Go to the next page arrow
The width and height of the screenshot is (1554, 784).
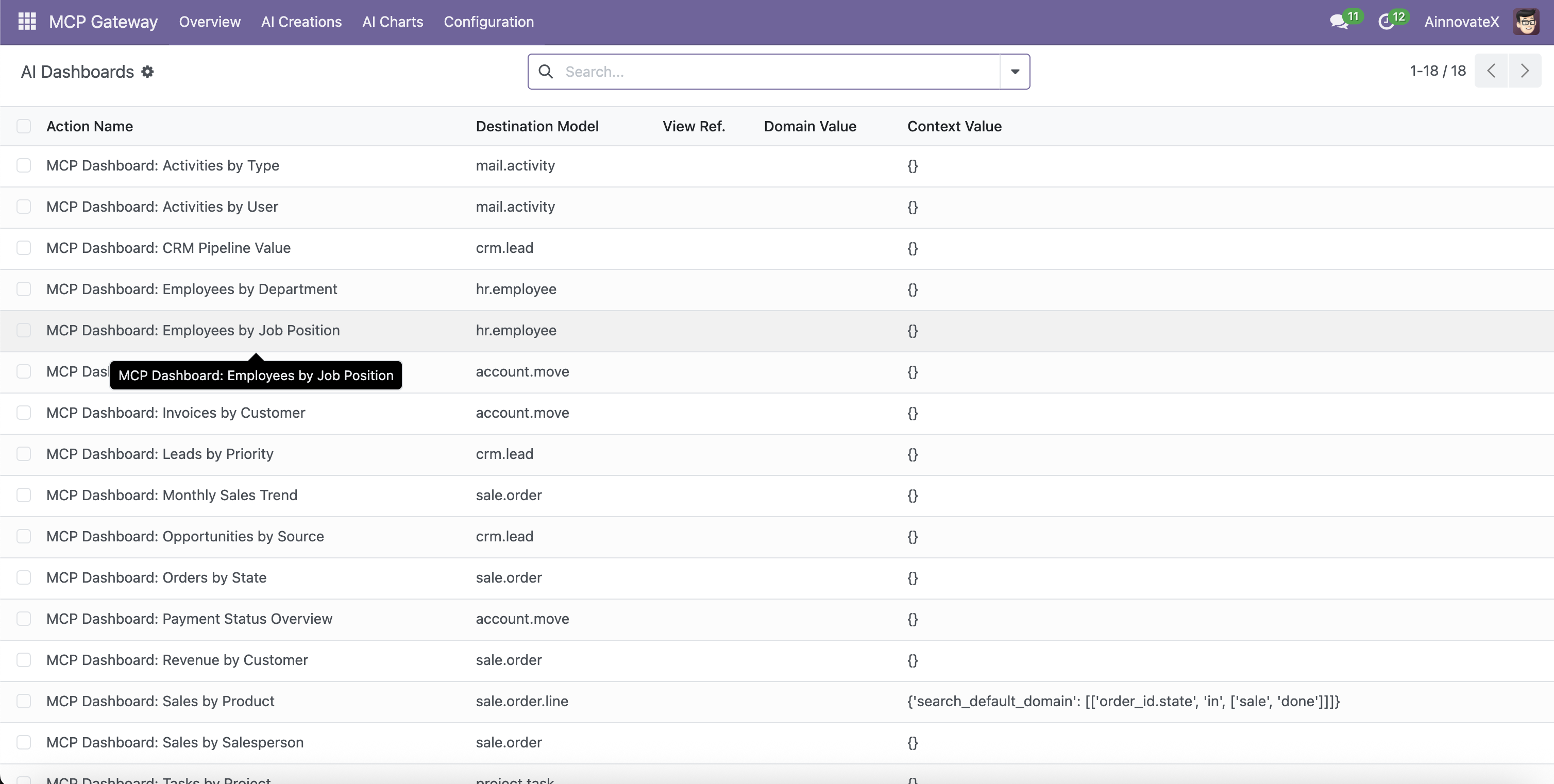[1525, 71]
